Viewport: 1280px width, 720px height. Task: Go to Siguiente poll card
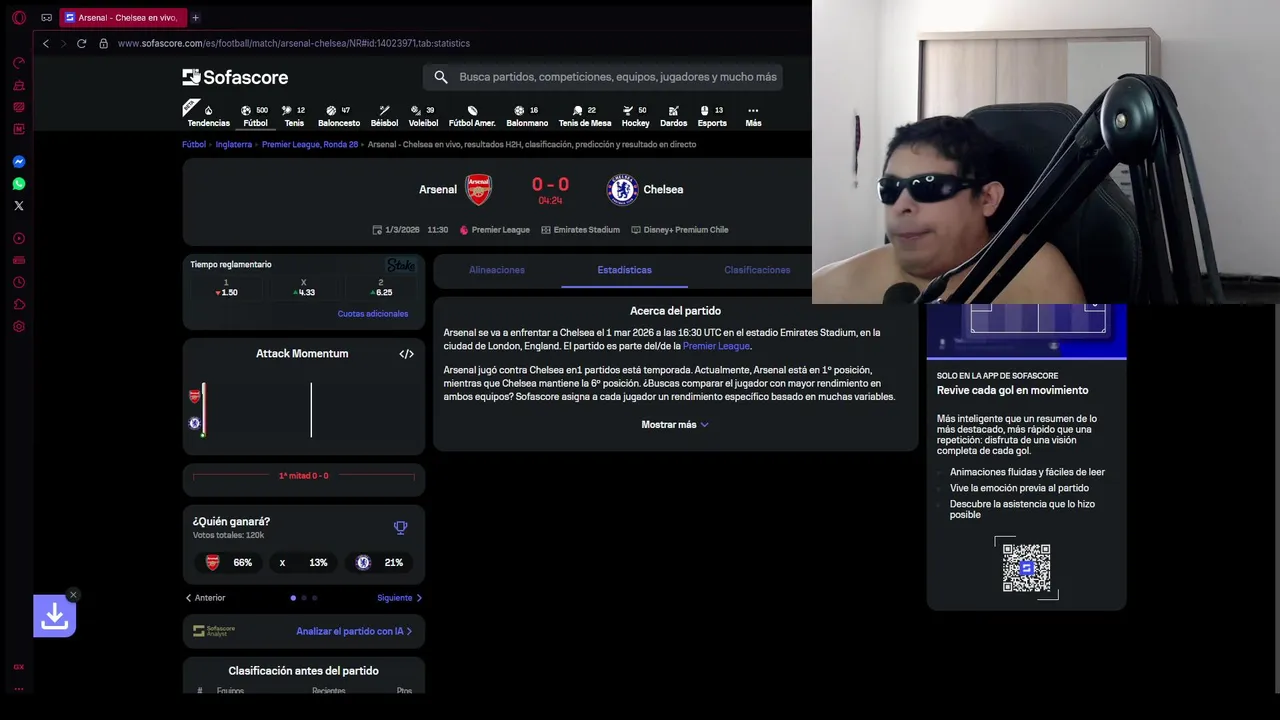(400, 598)
